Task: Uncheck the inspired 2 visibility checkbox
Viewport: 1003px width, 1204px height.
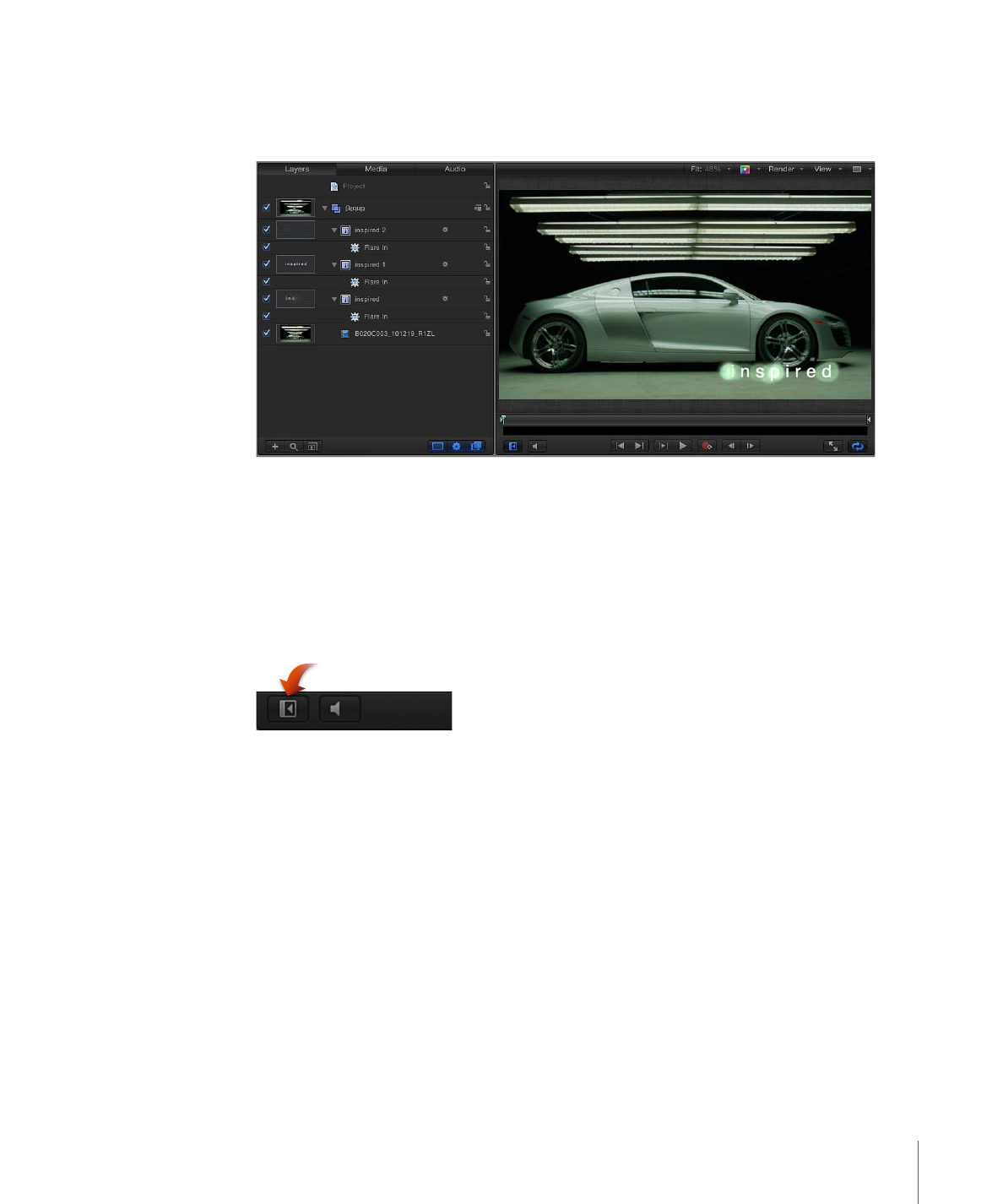Action: tap(267, 230)
